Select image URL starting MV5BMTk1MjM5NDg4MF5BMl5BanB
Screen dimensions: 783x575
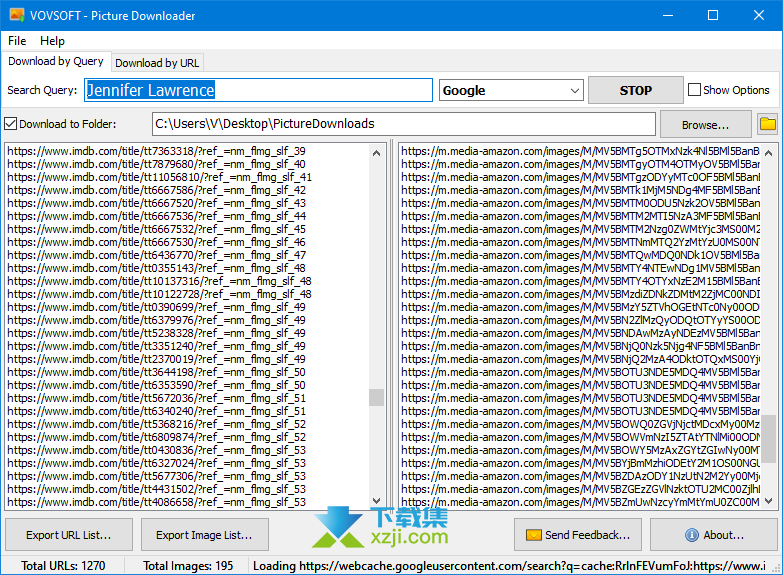point(580,190)
